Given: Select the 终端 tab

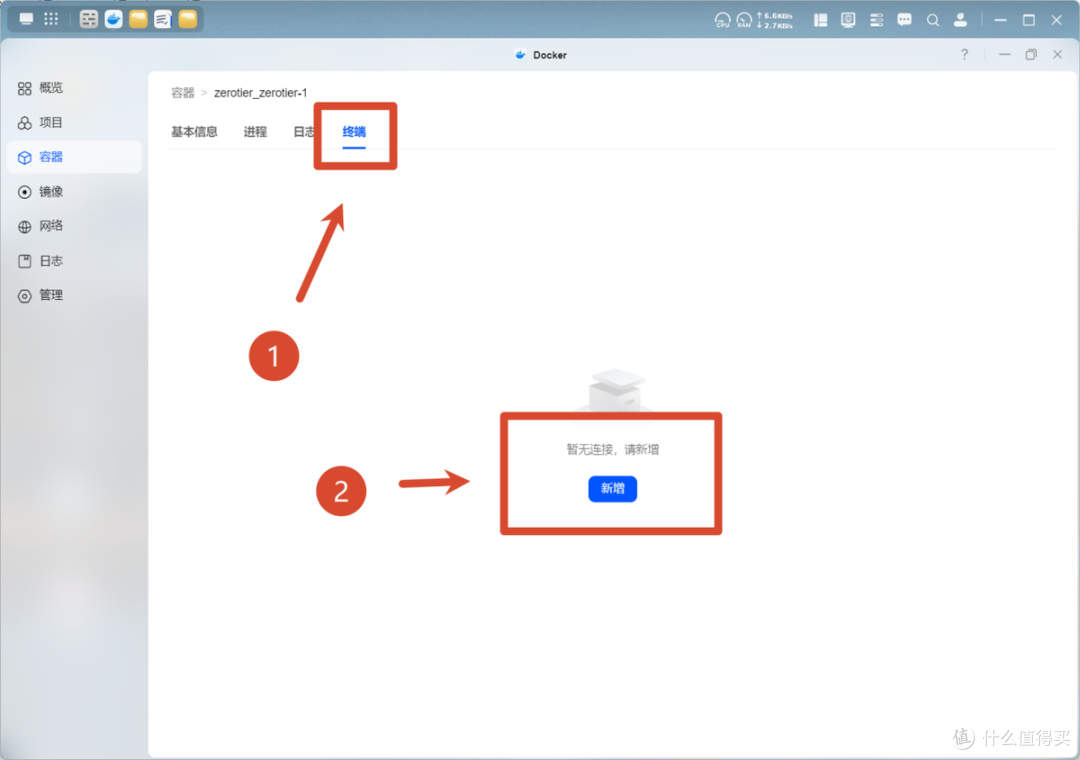Looking at the screenshot, I should pos(354,132).
